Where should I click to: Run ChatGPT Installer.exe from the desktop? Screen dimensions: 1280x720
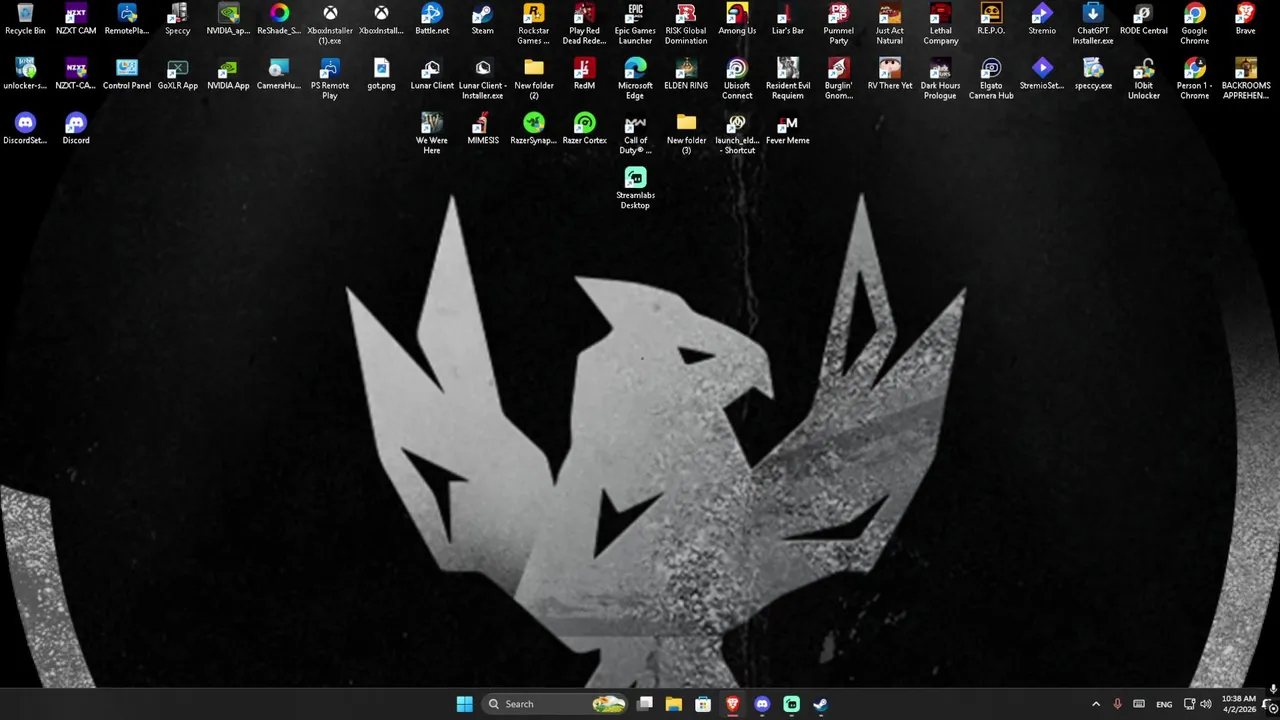pos(1092,24)
